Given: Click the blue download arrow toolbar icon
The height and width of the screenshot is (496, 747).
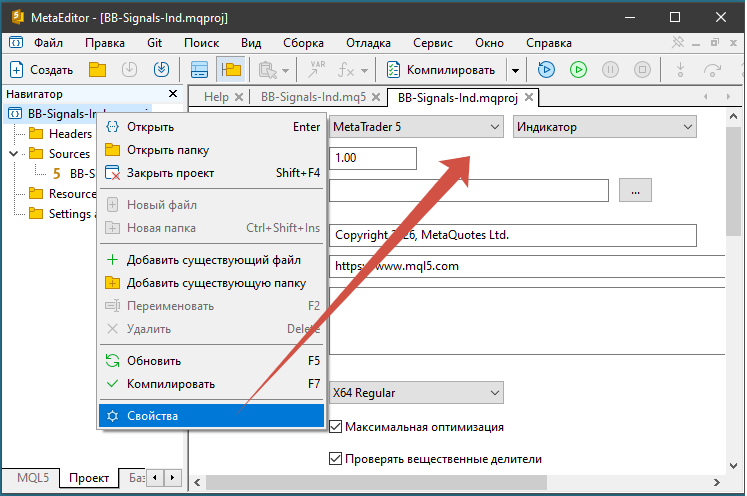Looking at the screenshot, I should (x=162, y=70).
